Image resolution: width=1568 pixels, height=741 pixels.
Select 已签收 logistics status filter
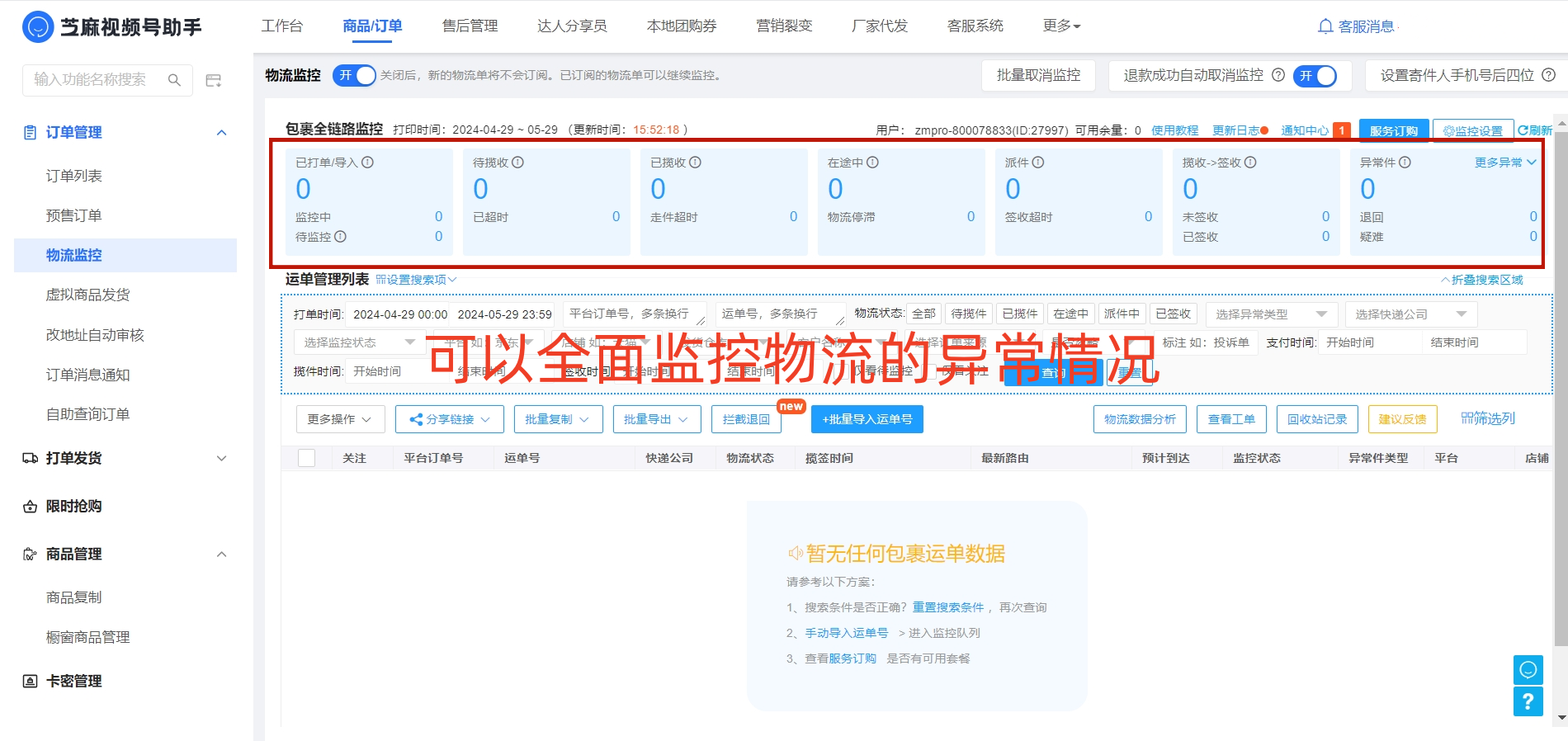1174,314
